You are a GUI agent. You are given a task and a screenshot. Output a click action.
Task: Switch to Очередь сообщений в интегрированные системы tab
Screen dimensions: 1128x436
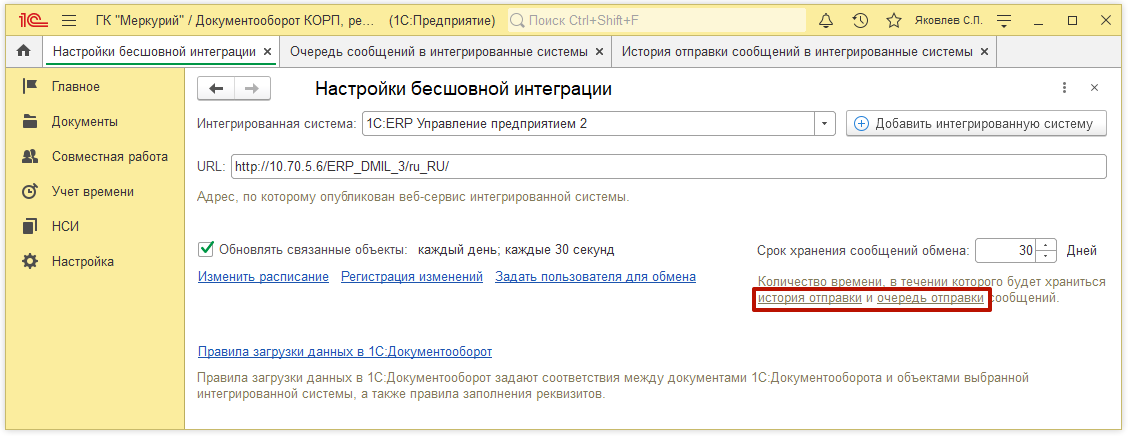point(438,52)
